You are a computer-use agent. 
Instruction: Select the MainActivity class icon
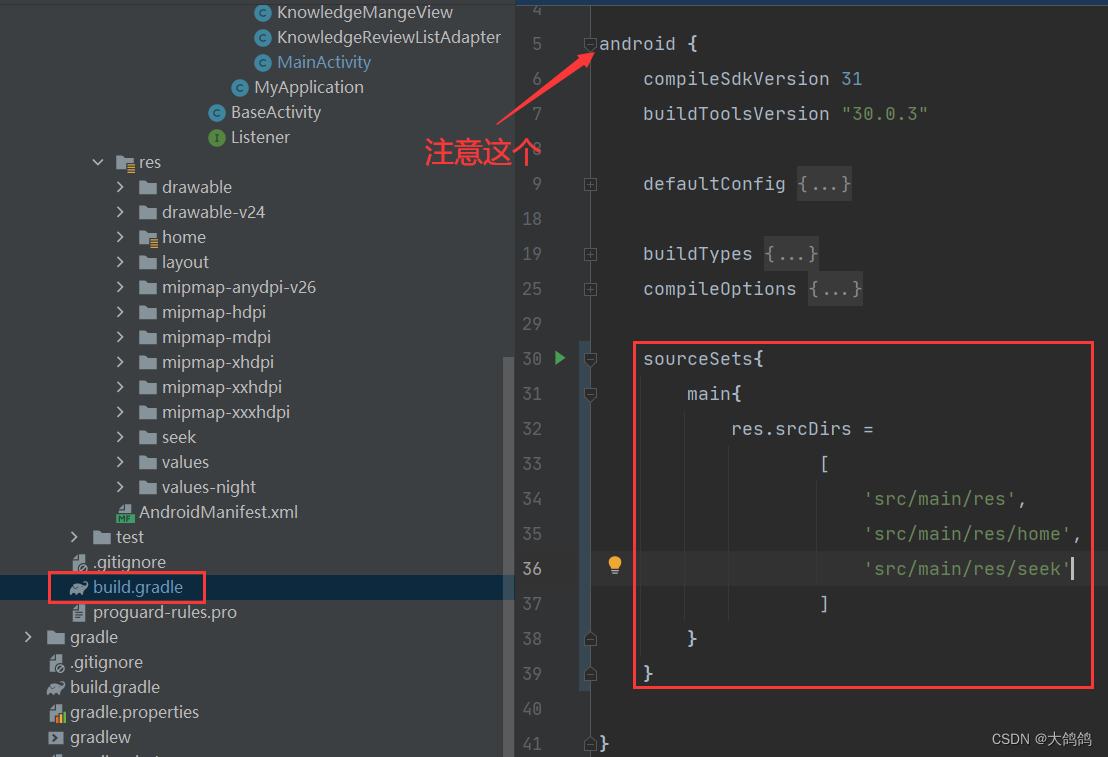point(262,61)
